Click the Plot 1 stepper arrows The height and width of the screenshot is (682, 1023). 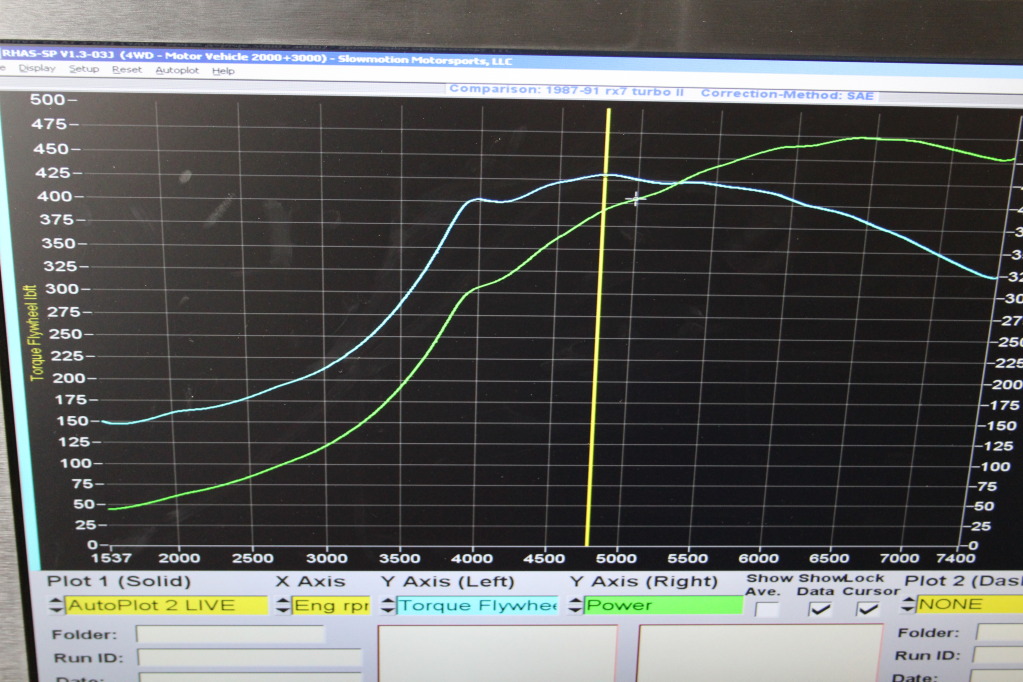tap(55, 606)
